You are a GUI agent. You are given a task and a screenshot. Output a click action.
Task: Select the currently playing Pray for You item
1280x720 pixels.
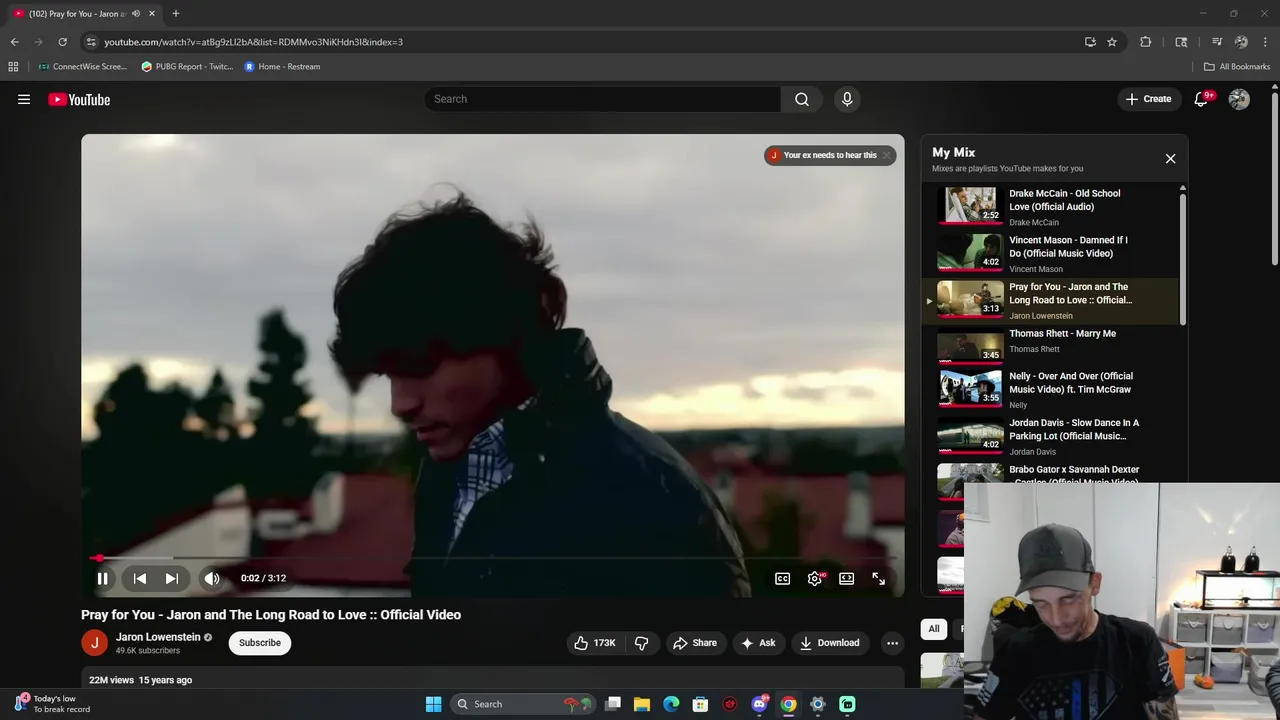pos(1052,300)
